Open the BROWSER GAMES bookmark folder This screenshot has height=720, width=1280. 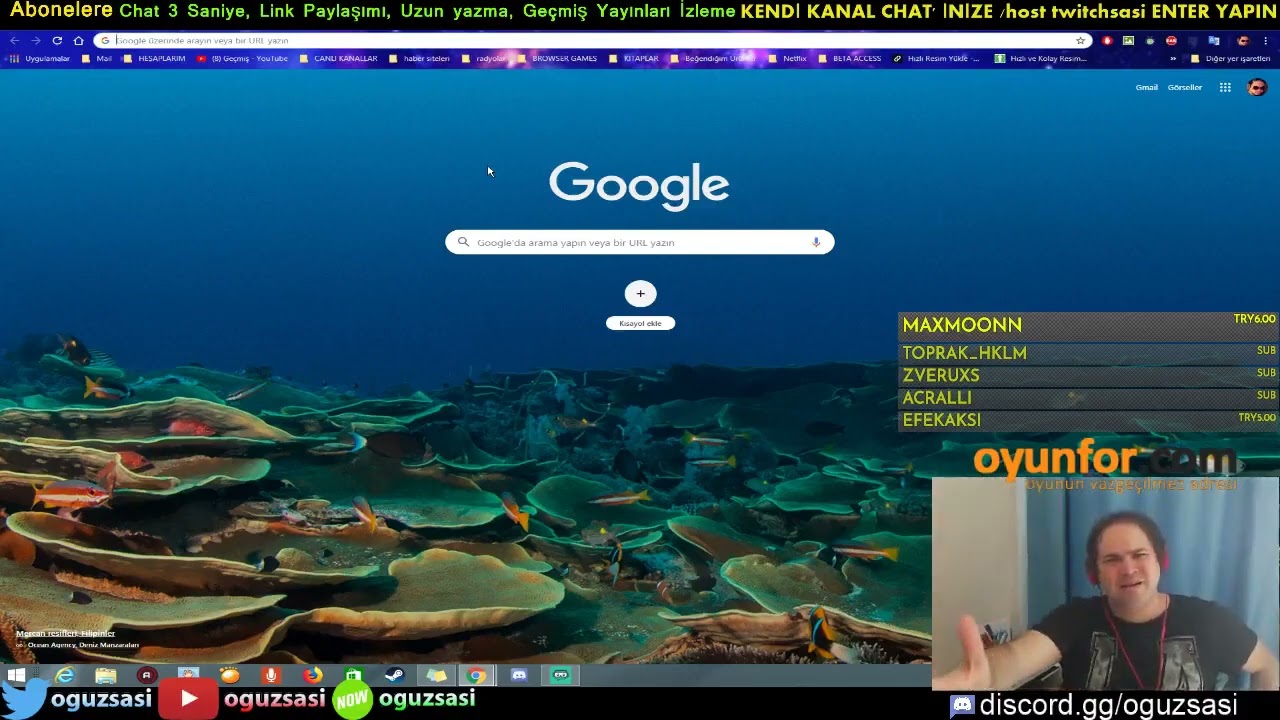[558, 58]
